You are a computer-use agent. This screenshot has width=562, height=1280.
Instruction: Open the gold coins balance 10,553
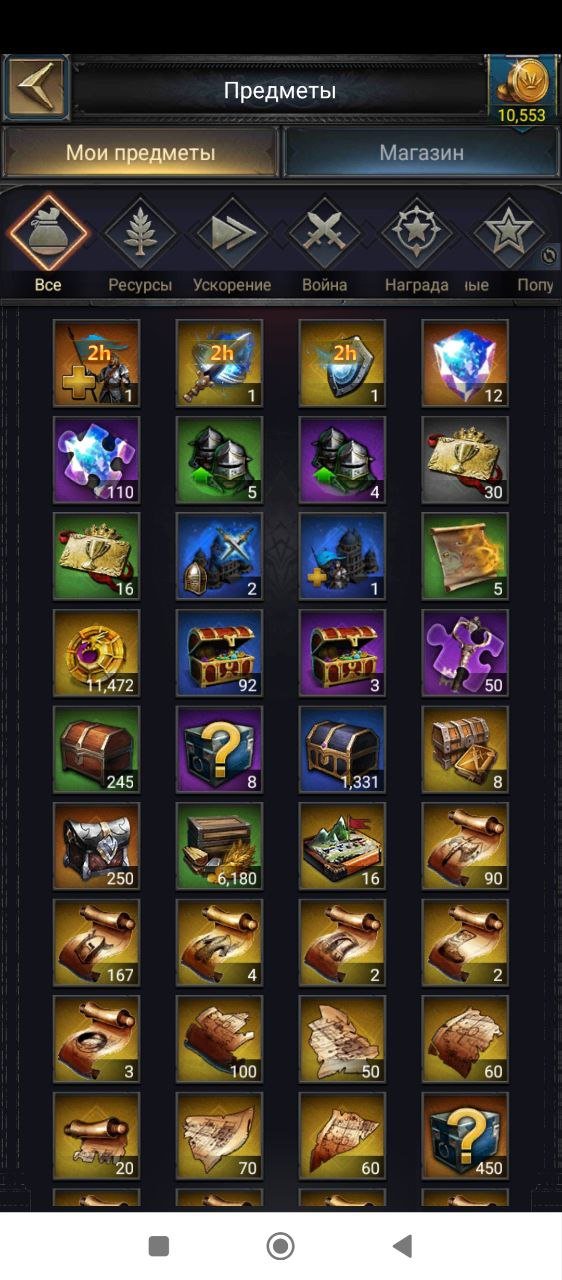(521, 91)
